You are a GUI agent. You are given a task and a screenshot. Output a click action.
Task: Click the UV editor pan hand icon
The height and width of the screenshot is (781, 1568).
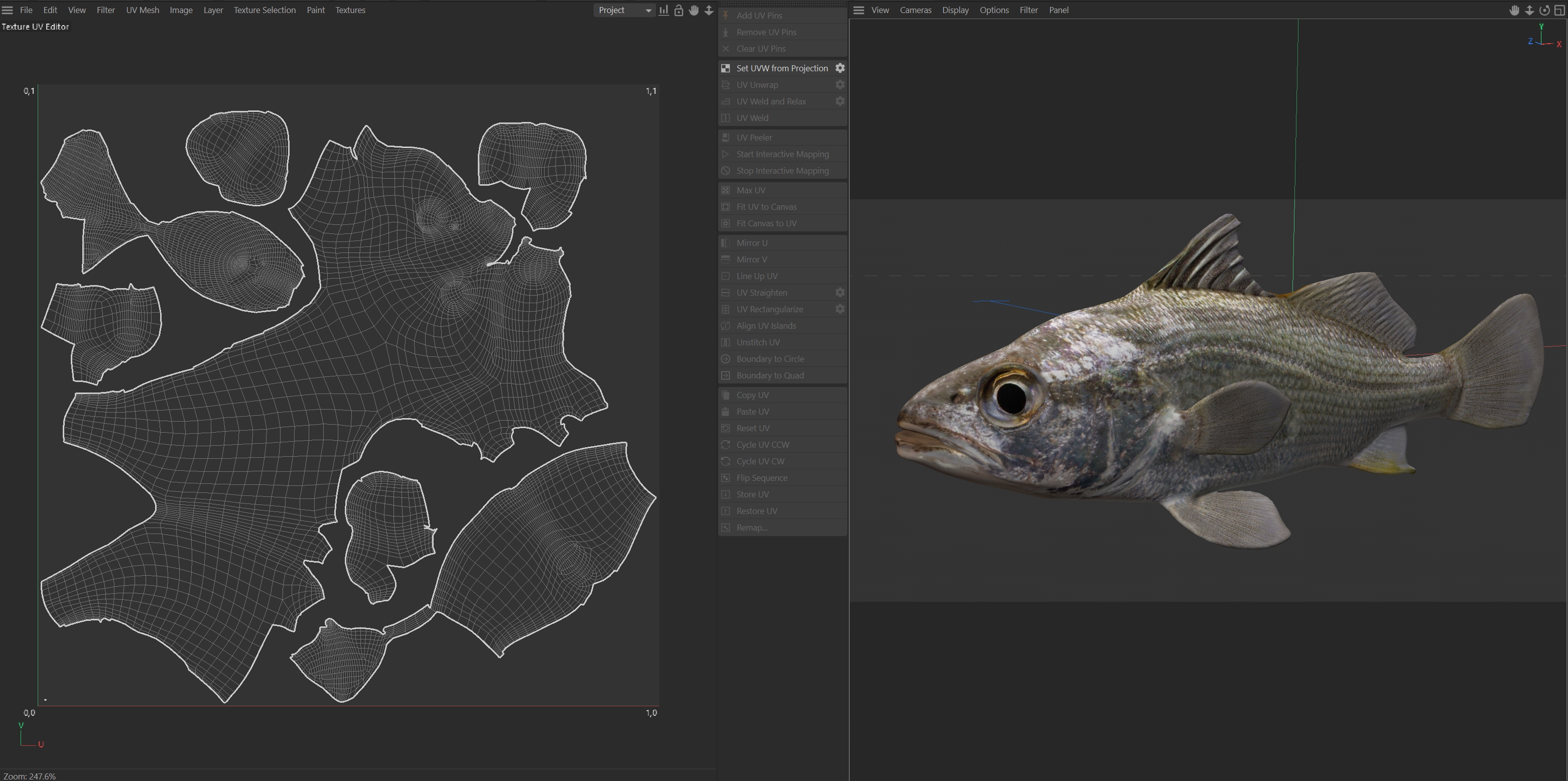pyautogui.click(x=693, y=10)
